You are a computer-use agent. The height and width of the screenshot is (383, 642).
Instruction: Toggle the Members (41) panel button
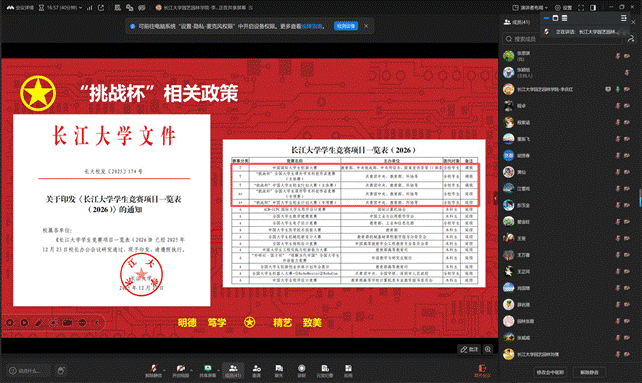click(x=233, y=371)
